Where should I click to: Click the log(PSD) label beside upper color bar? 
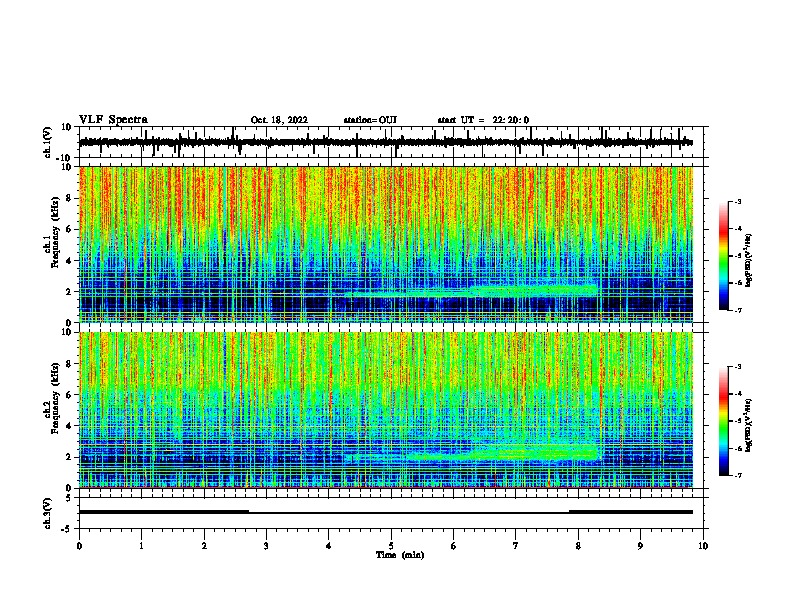point(748,260)
